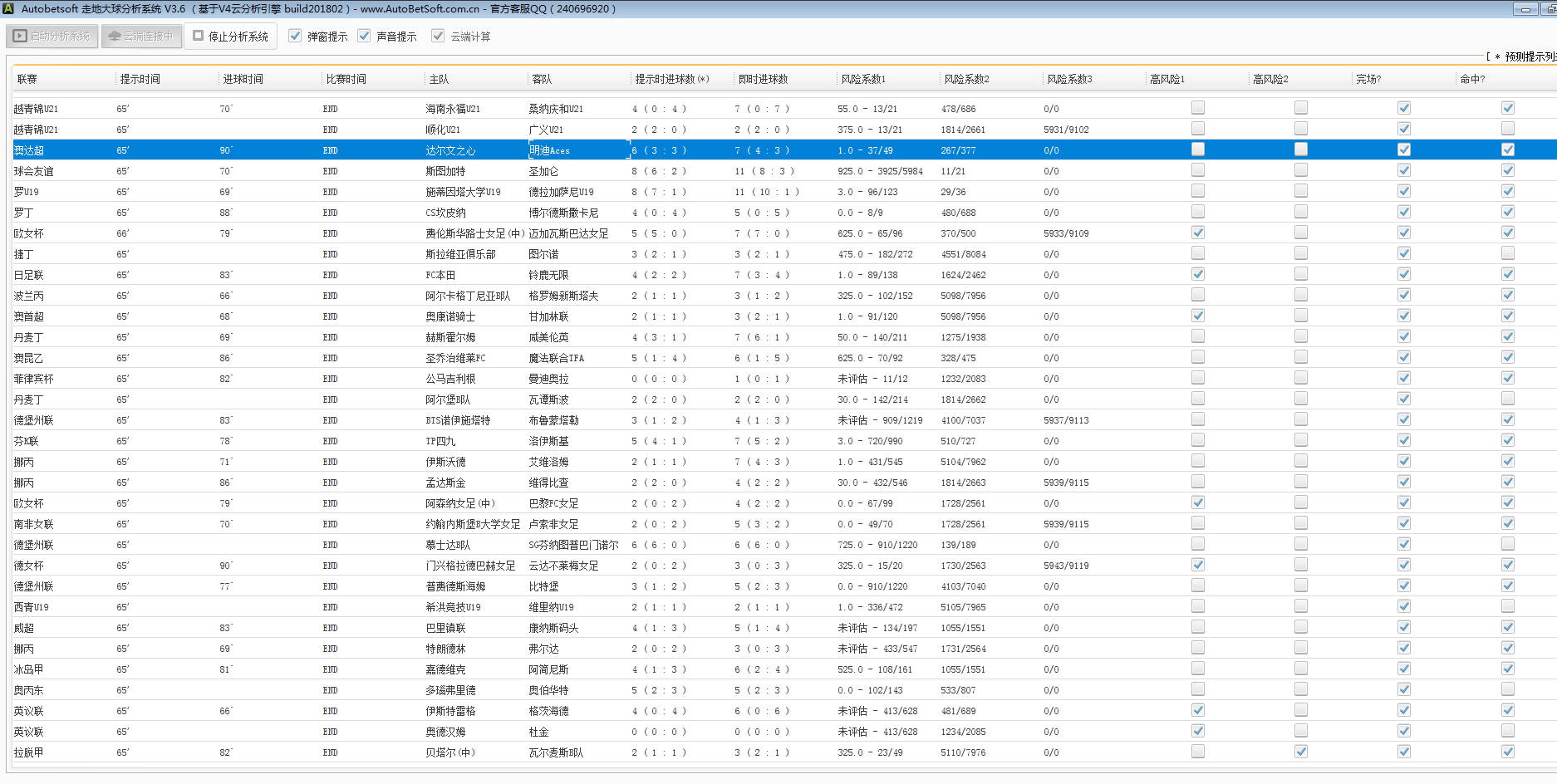The height and width of the screenshot is (784, 1557).
Task: Toggle the 弹窗提示 checkbox
Action: point(295,37)
